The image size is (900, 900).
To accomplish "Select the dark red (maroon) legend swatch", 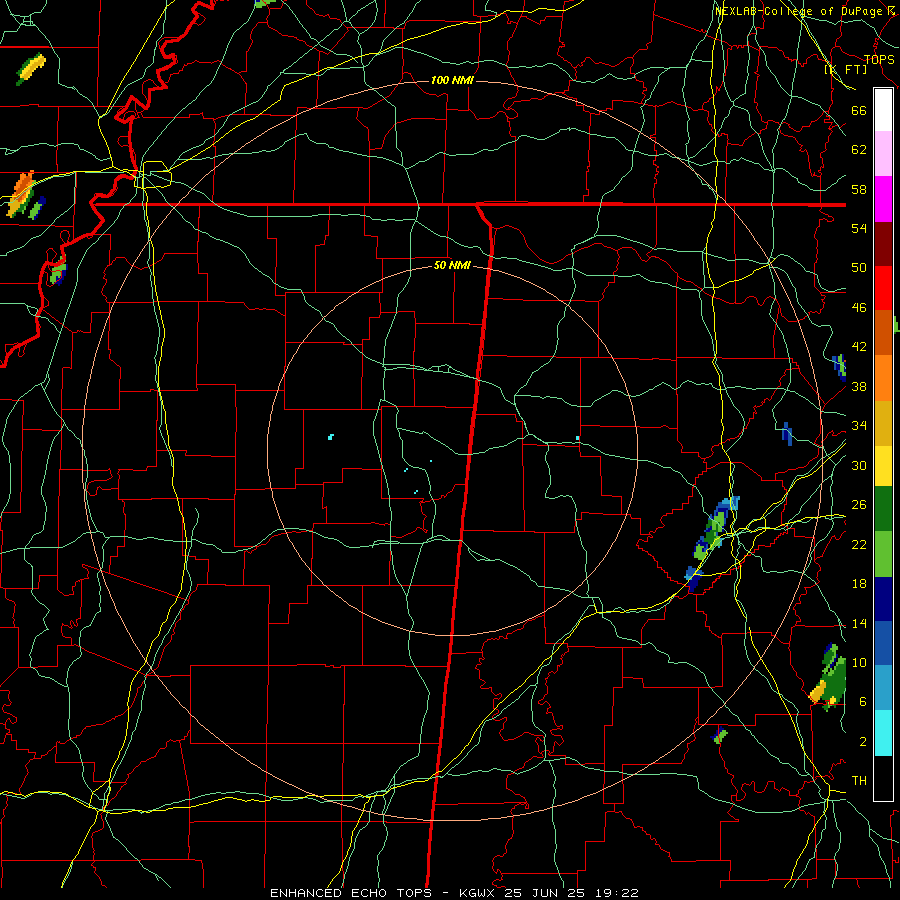I will pos(883,244).
